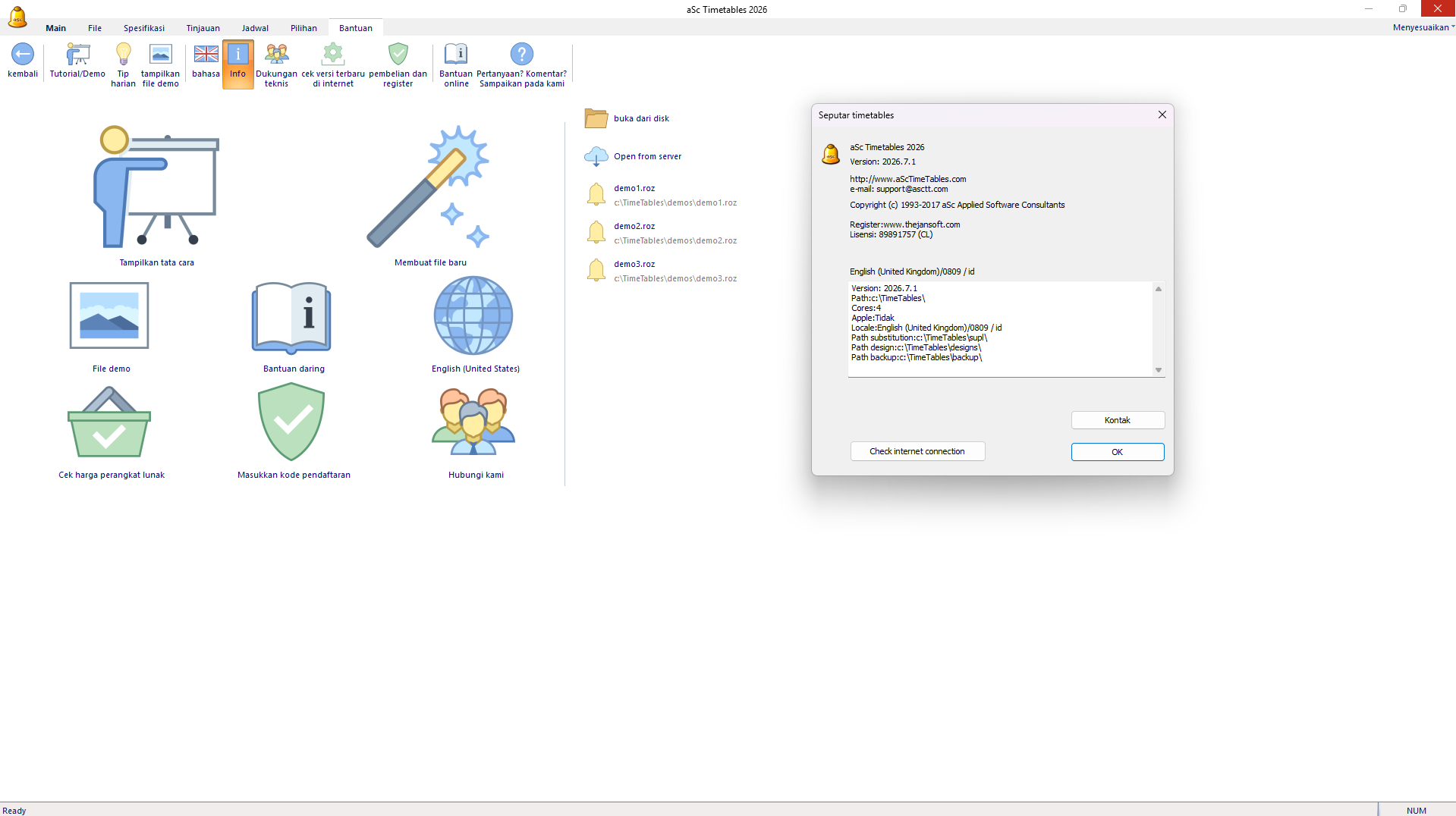The width and height of the screenshot is (1456, 816).
Task: Click the Lisensi: 89891757 (CL) text
Action: pos(891,234)
